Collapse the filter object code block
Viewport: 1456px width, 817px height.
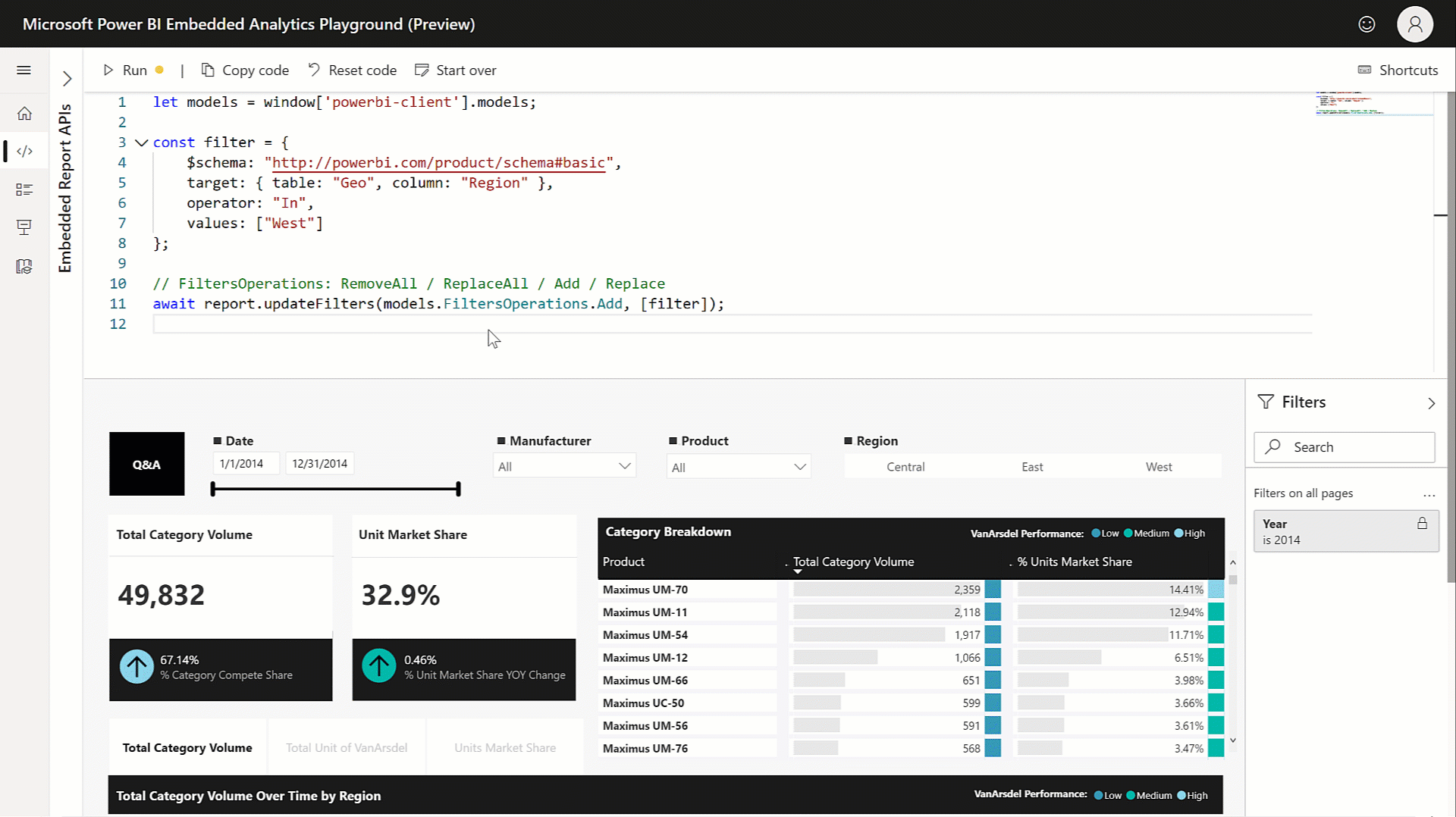141,142
